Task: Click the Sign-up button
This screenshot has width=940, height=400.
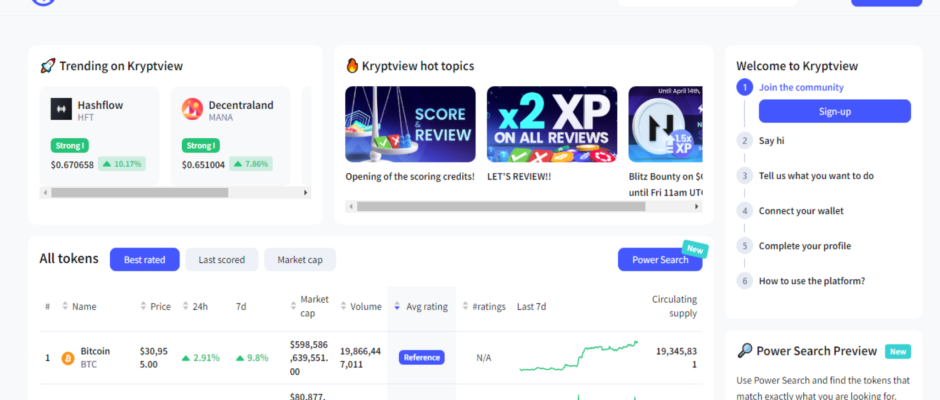Action: click(834, 112)
